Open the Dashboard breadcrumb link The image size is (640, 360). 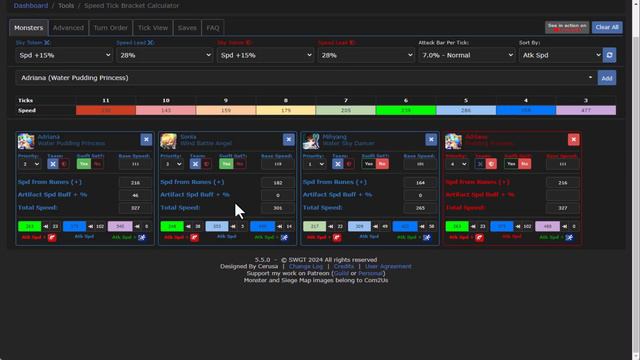pos(31,6)
